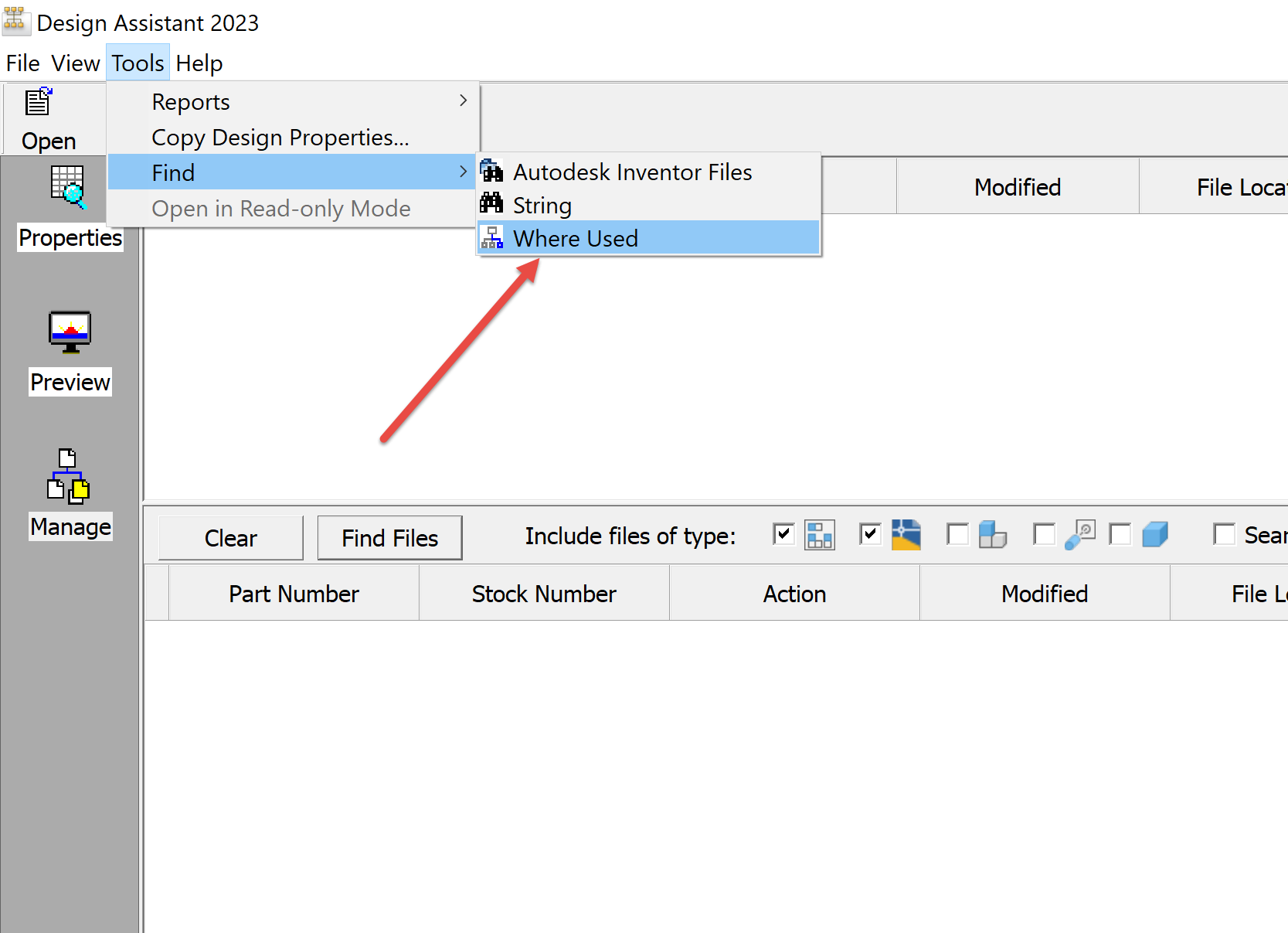Image resolution: width=1288 pixels, height=933 pixels.
Task: Open the Properties view icon
Action: point(69,188)
